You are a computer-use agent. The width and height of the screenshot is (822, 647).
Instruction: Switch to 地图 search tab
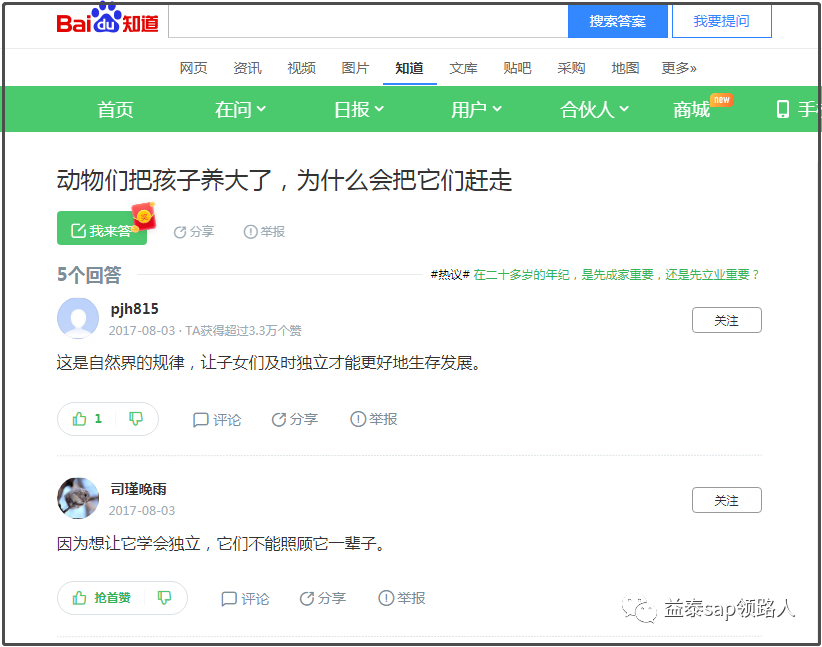click(625, 68)
